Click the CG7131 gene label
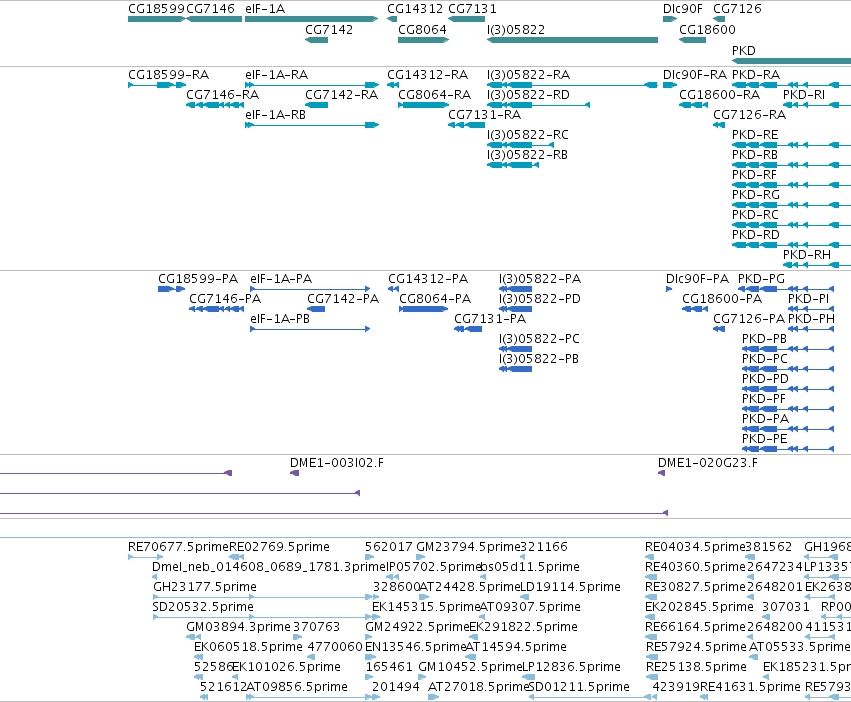Screen dimensions: 851x702 pyautogui.click(x=472, y=9)
